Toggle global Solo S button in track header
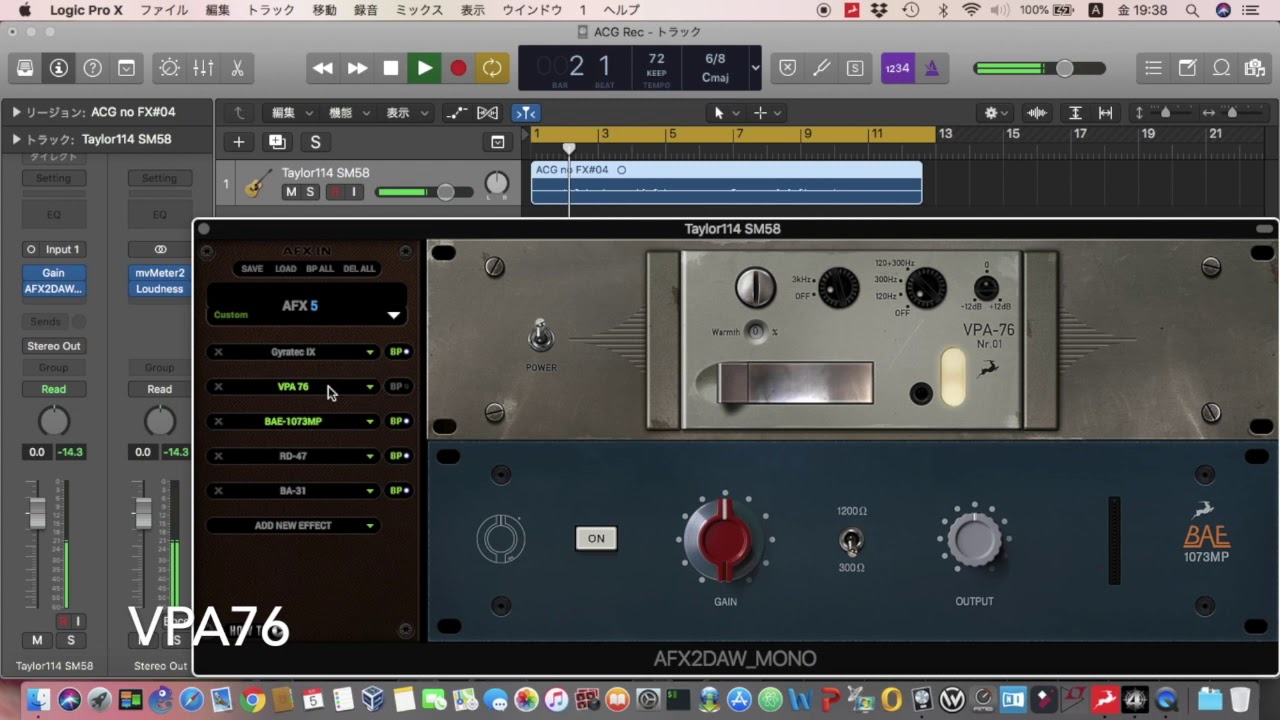Viewport: 1280px width, 720px height. pos(315,142)
